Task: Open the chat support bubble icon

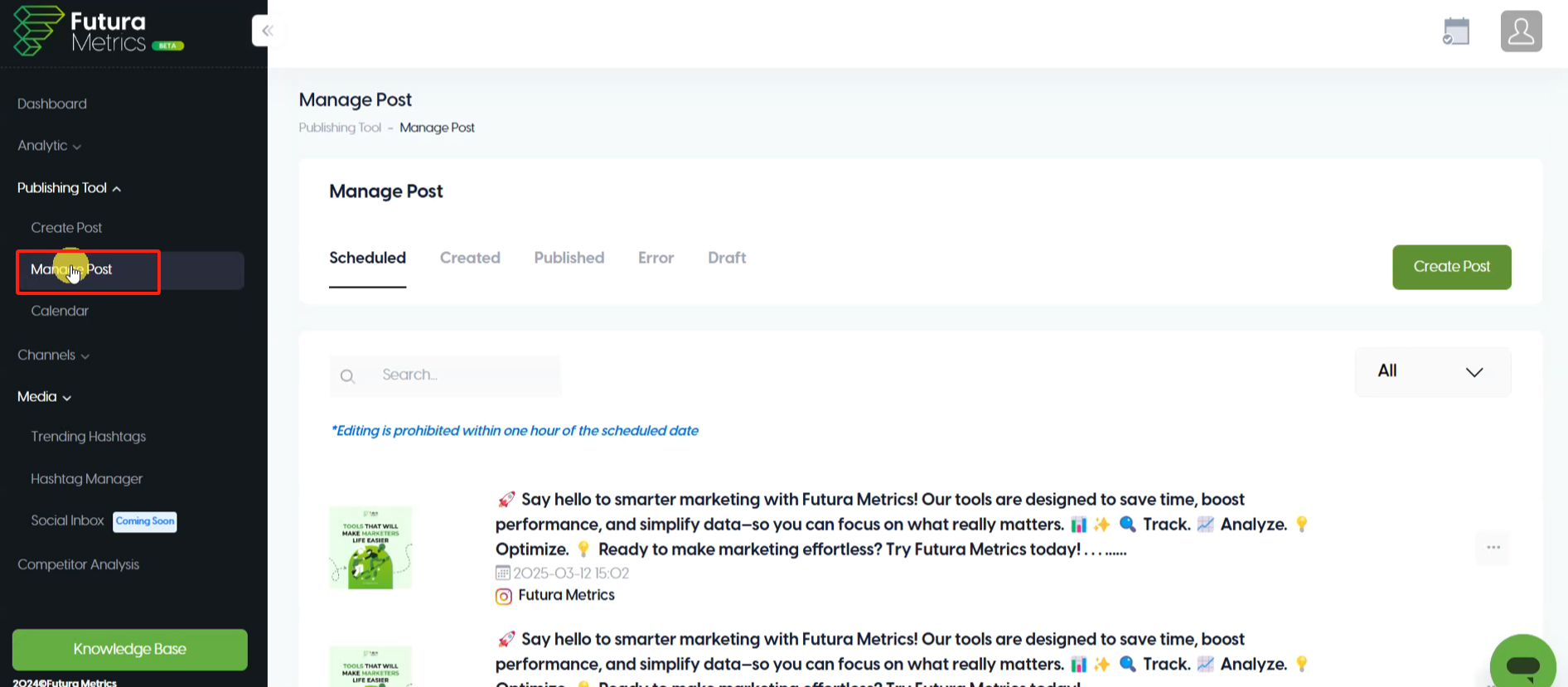Action: [x=1522, y=664]
